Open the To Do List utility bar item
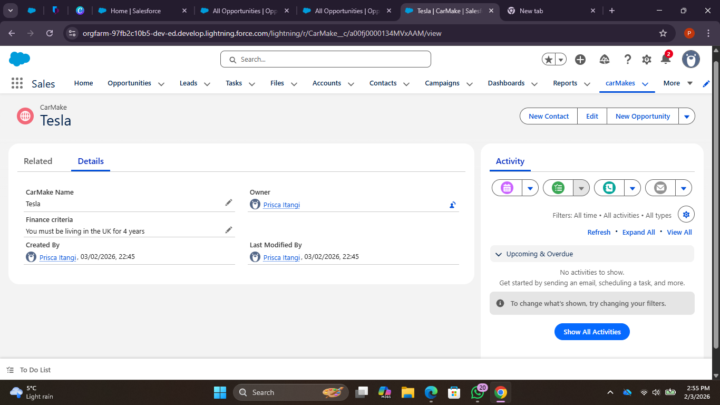The width and height of the screenshot is (720, 405). pos(28,370)
